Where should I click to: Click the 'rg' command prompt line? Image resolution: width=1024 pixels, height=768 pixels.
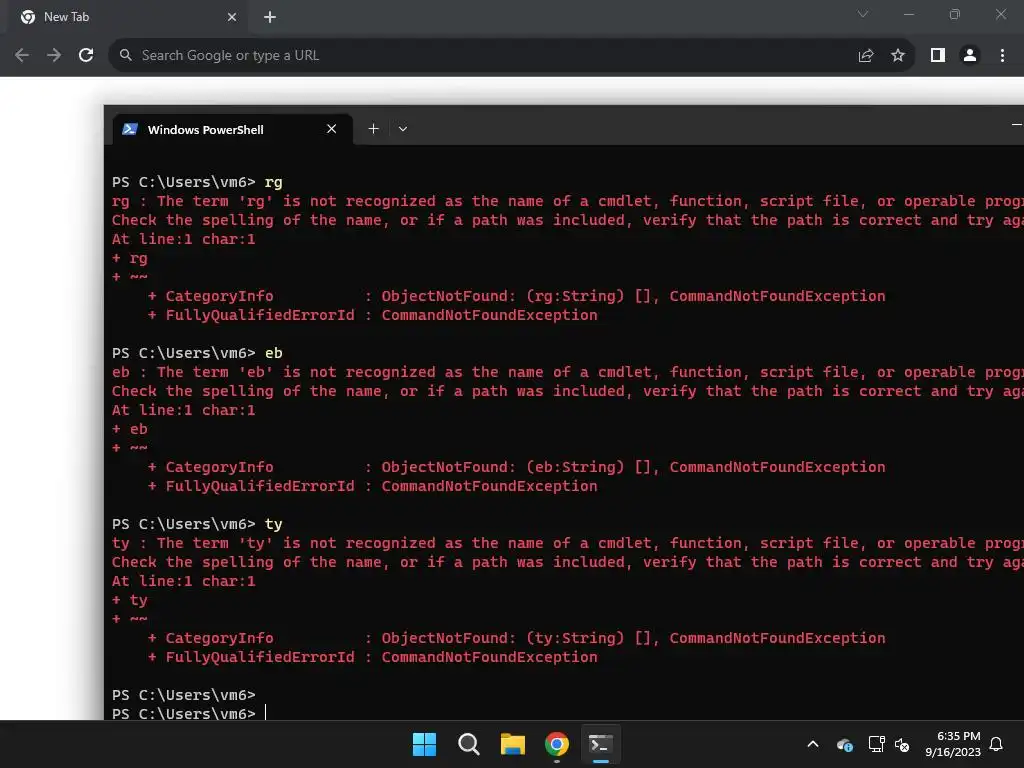click(x=197, y=182)
